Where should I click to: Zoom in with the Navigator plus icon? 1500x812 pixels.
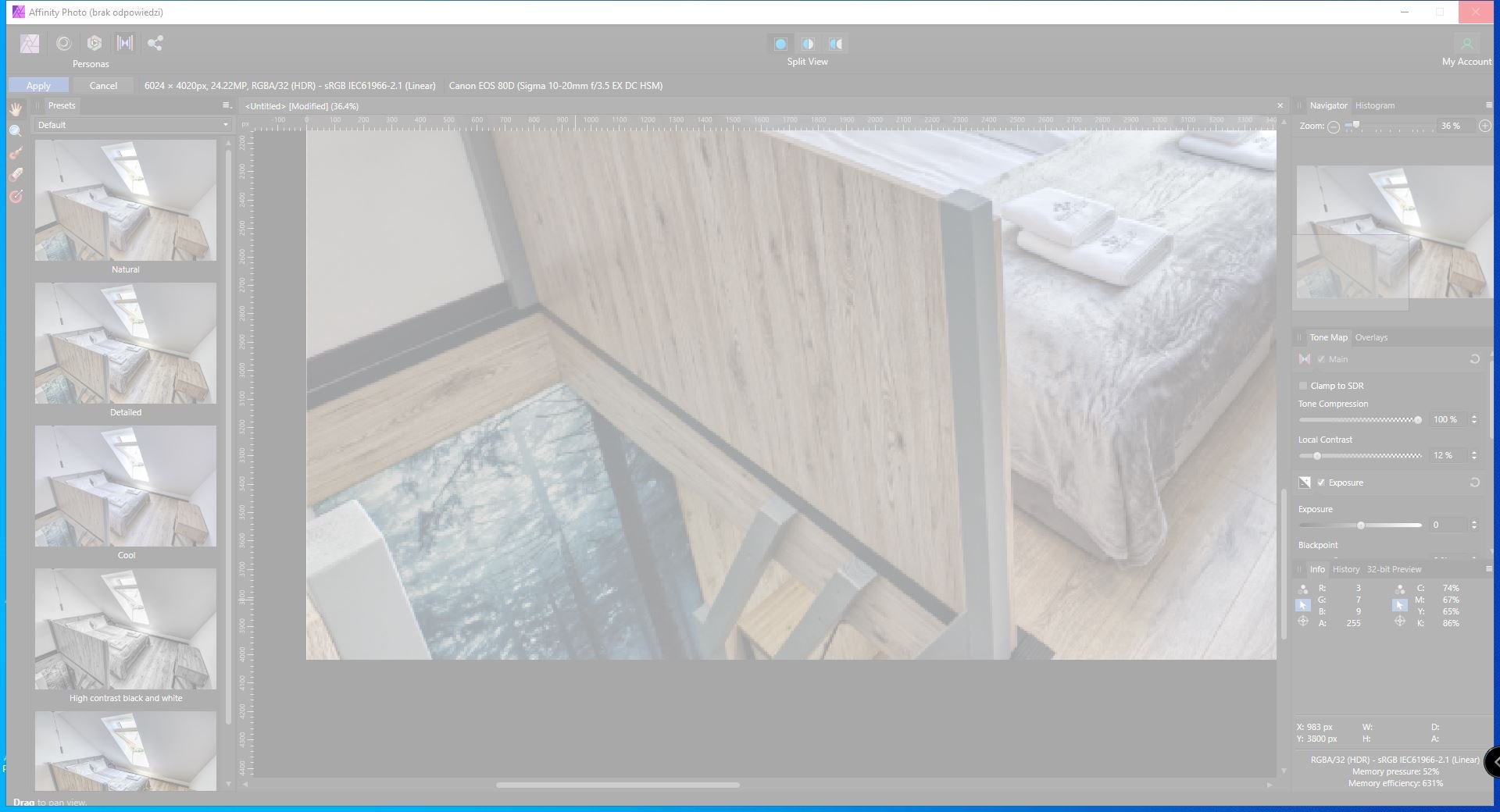(1484, 126)
